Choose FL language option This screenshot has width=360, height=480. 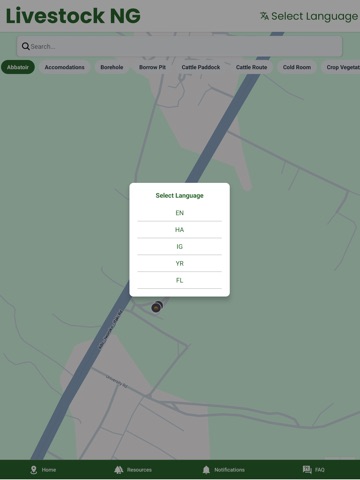point(179,280)
